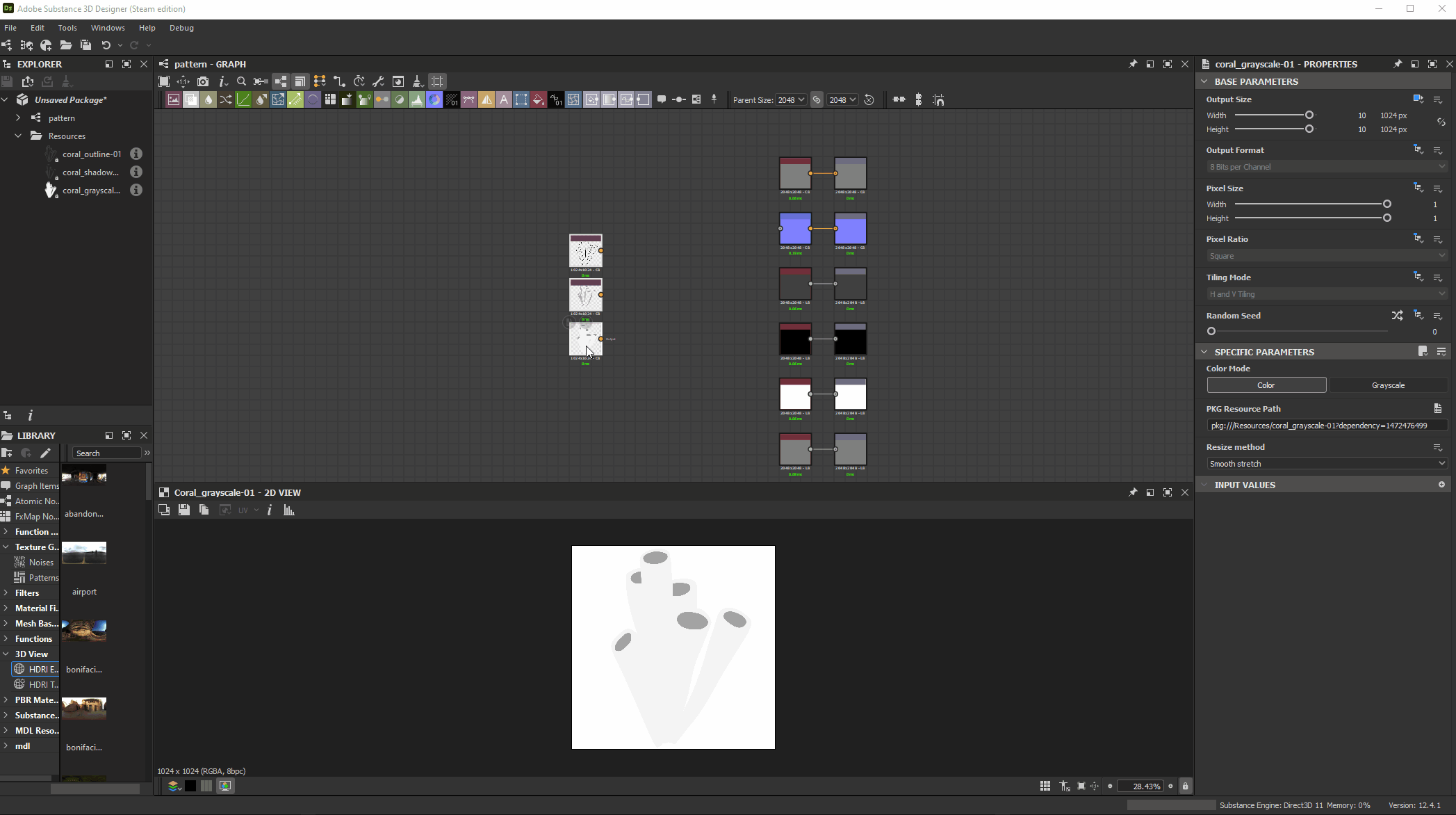Select Color mode in Specific Parameters
Image resolution: width=1456 pixels, height=815 pixels.
pos(1266,385)
